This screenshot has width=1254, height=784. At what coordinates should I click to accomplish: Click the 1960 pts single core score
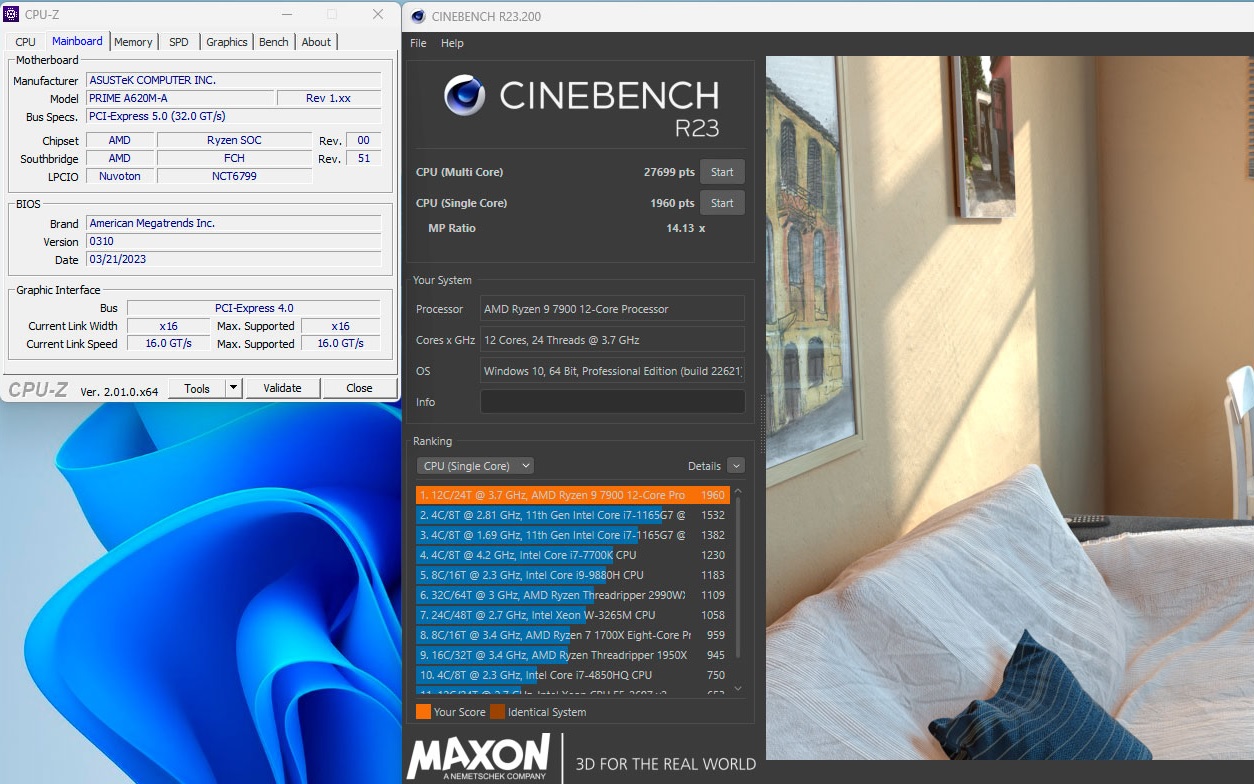pos(672,203)
